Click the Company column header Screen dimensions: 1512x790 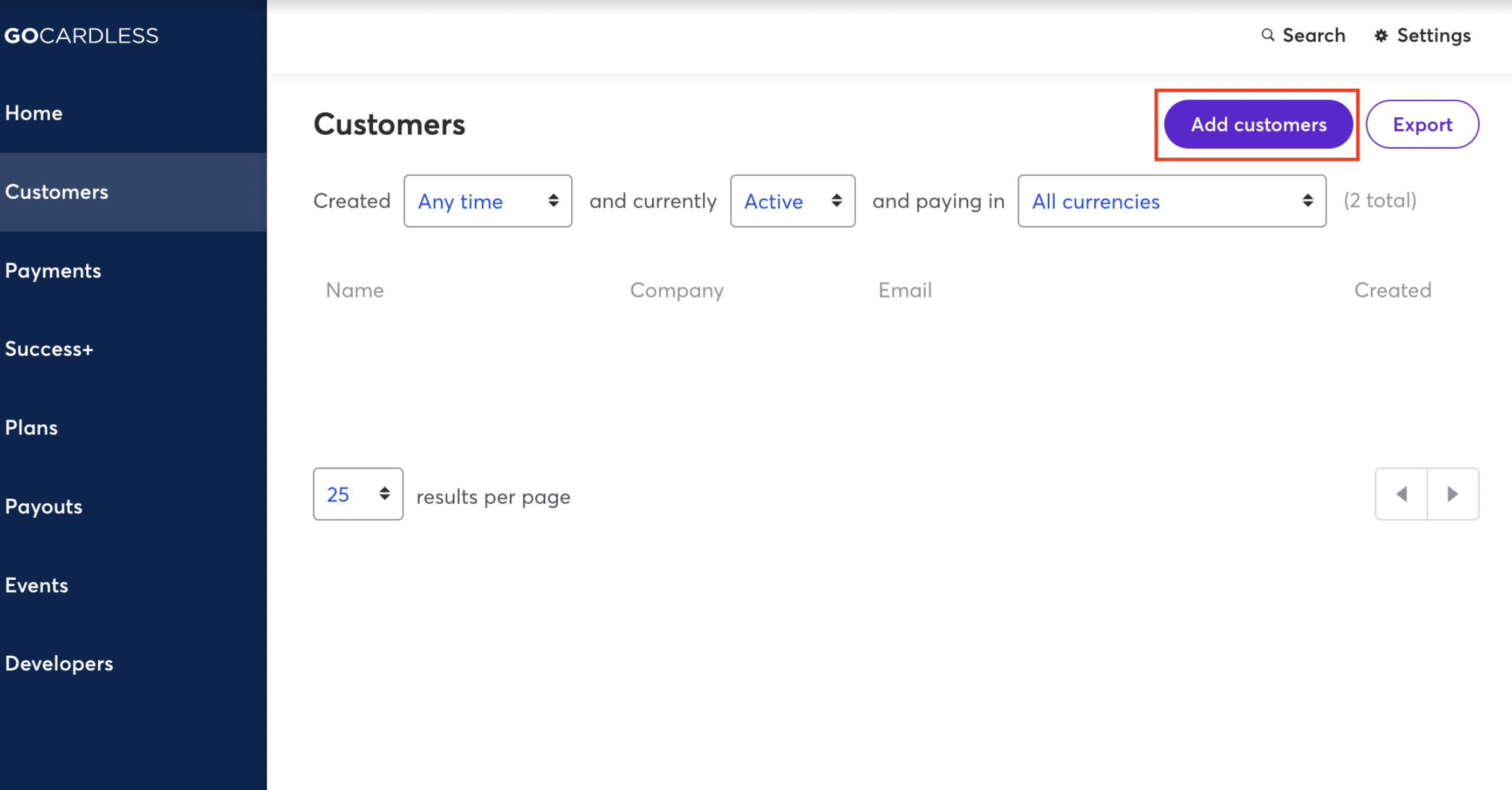677,291
